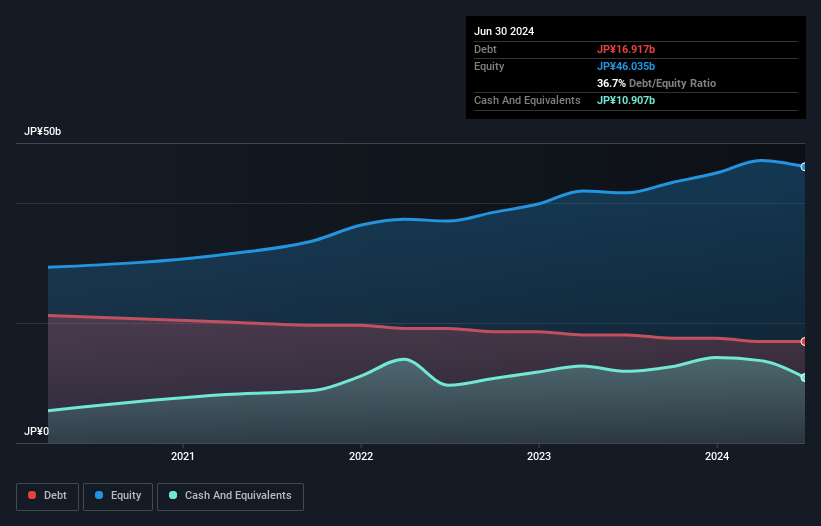Click the 2021 x-axis label
The image size is (821, 526).
(183, 456)
